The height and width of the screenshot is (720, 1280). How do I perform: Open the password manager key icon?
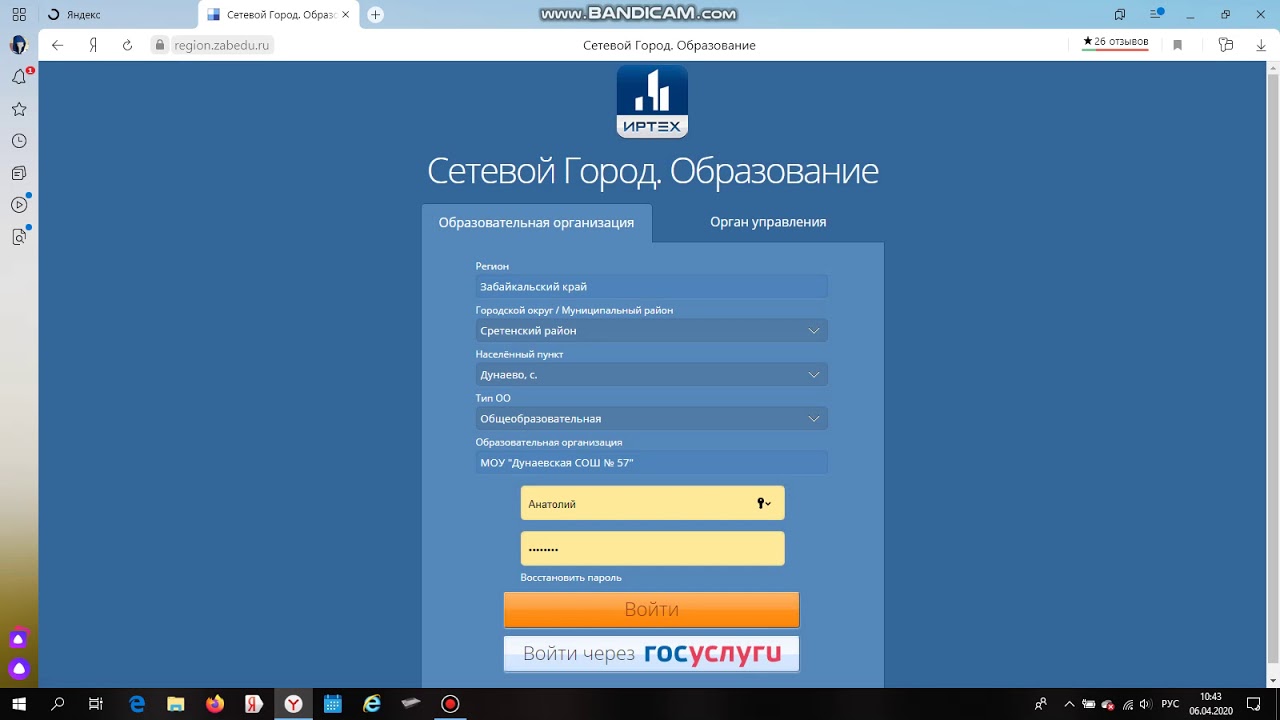pyautogui.click(x=1226, y=45)
